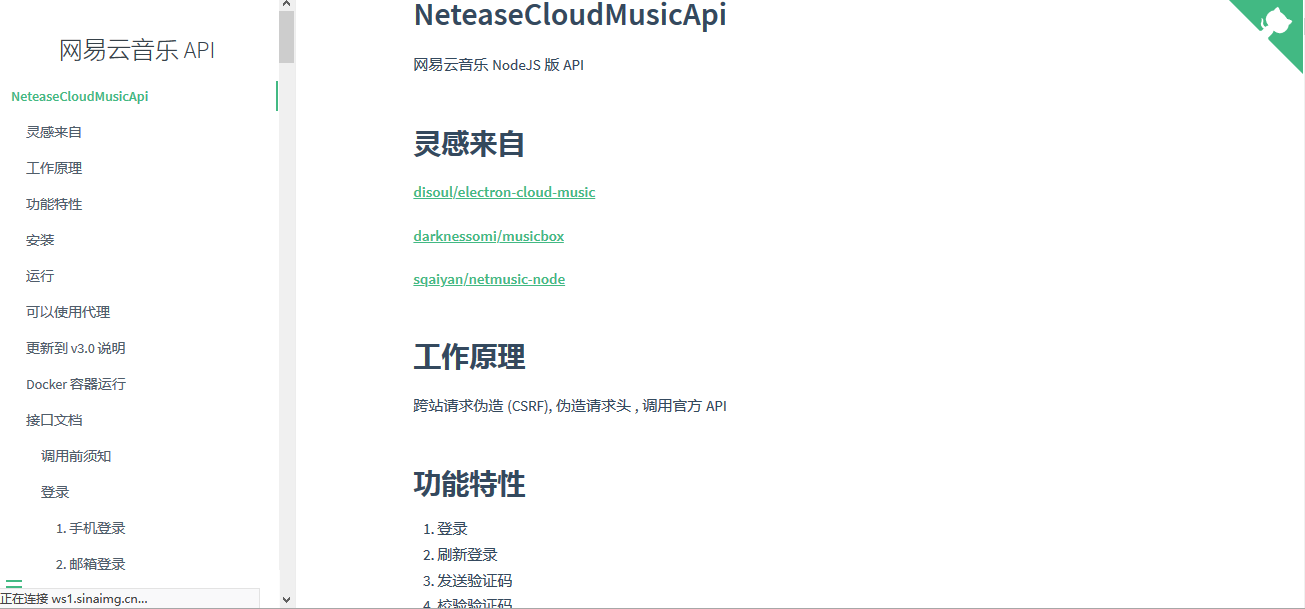Select NeteaseCloudMusicApi in the sidebar
1305x609 pixels.
tap(80, 97)
